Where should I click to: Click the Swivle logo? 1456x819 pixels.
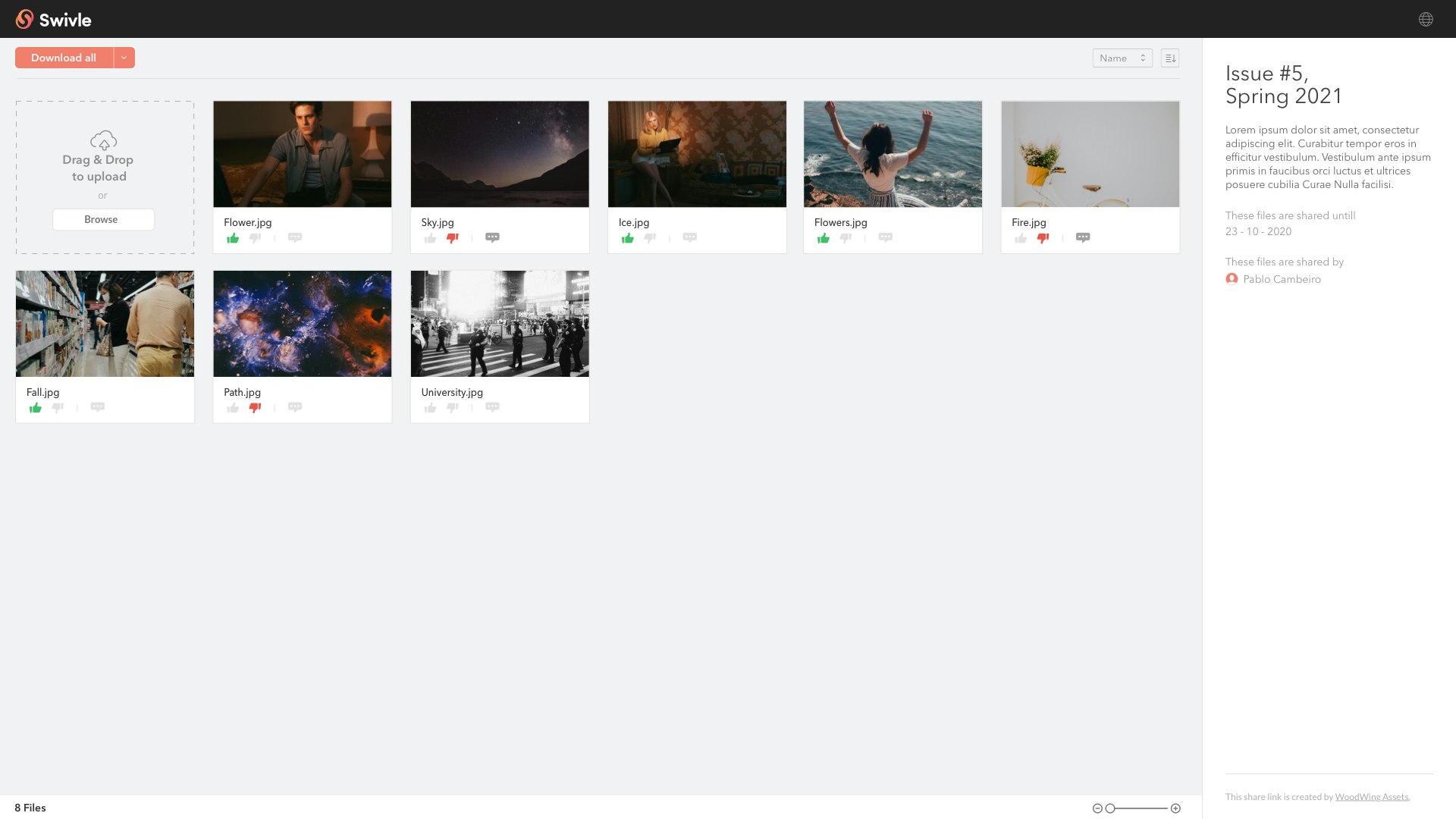tap(53, 19)
